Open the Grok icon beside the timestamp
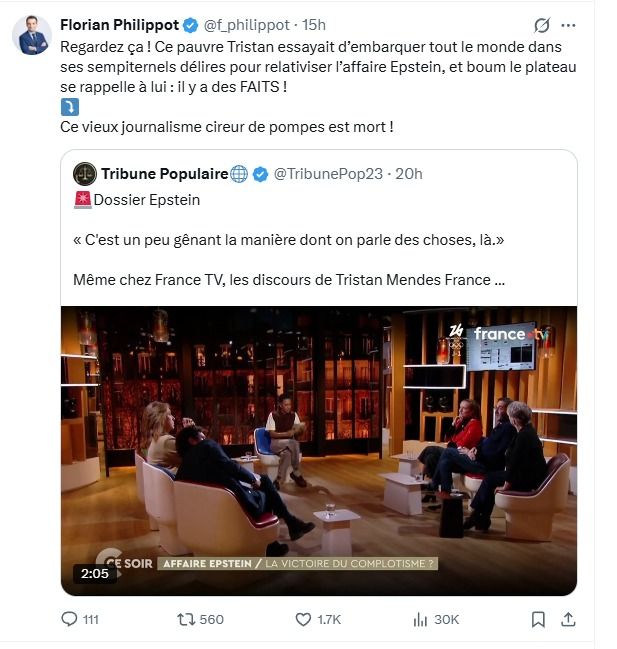Image resolution: width=617 pixels, height=649 pixels. (x=542, y=25)
